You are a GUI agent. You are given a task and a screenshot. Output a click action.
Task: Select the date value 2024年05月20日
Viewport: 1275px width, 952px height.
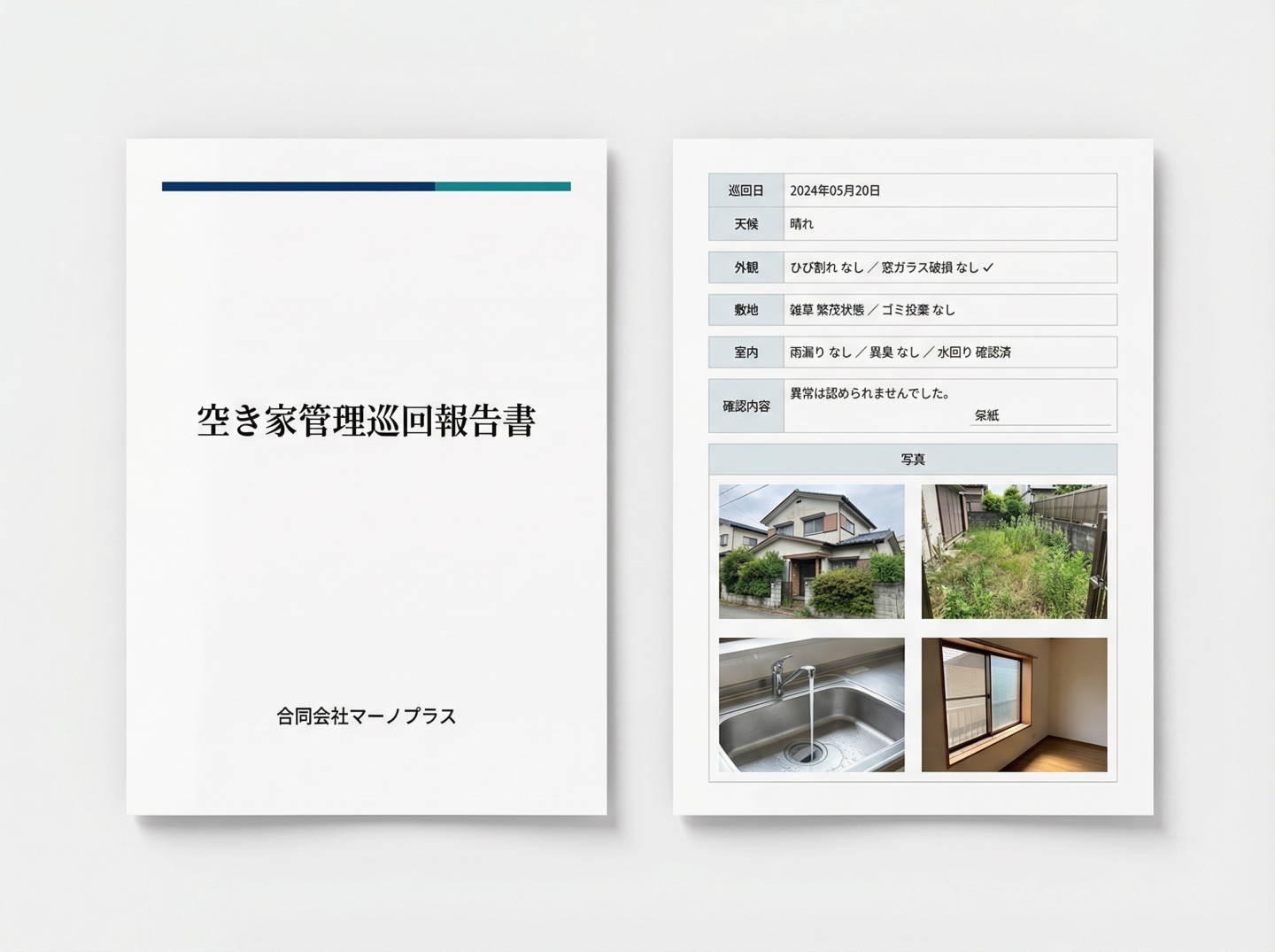(x=834, y=190)
